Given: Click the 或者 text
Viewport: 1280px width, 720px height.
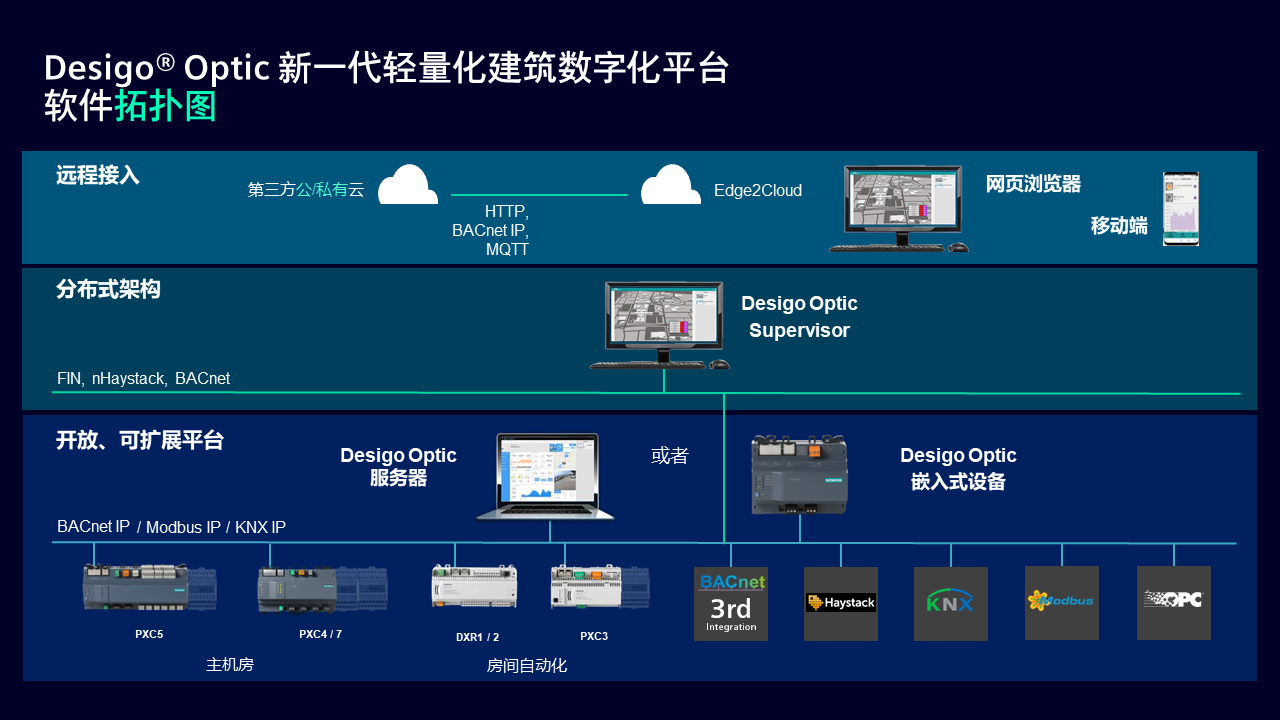Looking at the screenshot, I should tap(670, 456).
